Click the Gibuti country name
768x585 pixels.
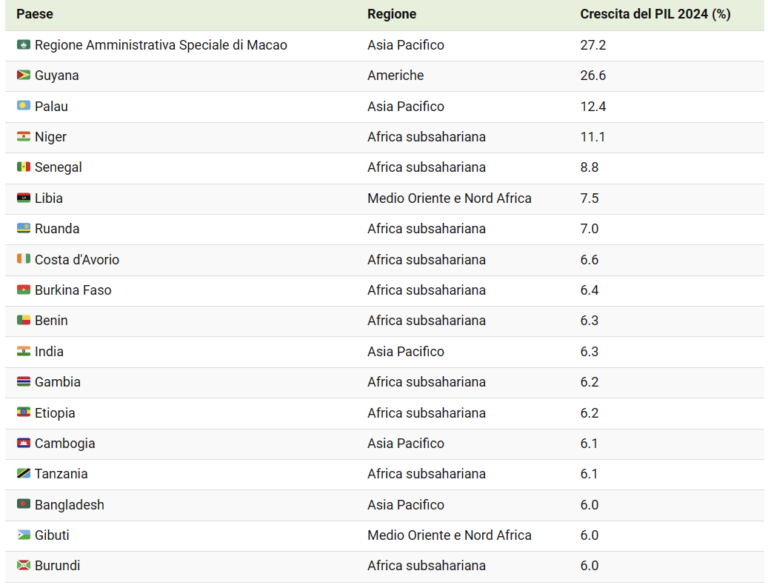[x=52, y=535]
